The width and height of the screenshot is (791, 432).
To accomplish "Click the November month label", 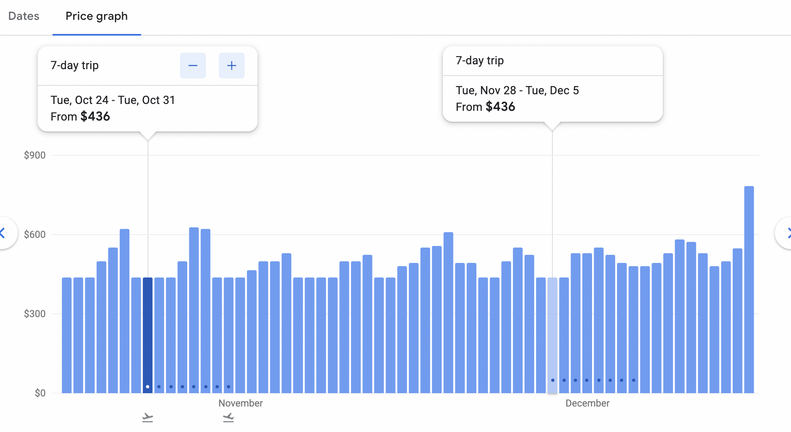I will tap(241, 404).
